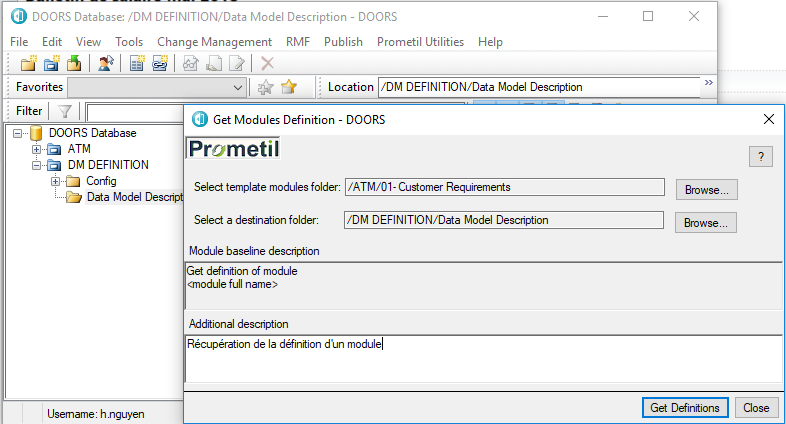The height and width of the screenshot is (424, 786).
Task: Click the Get Definitions button
Action: click(685, 407)
